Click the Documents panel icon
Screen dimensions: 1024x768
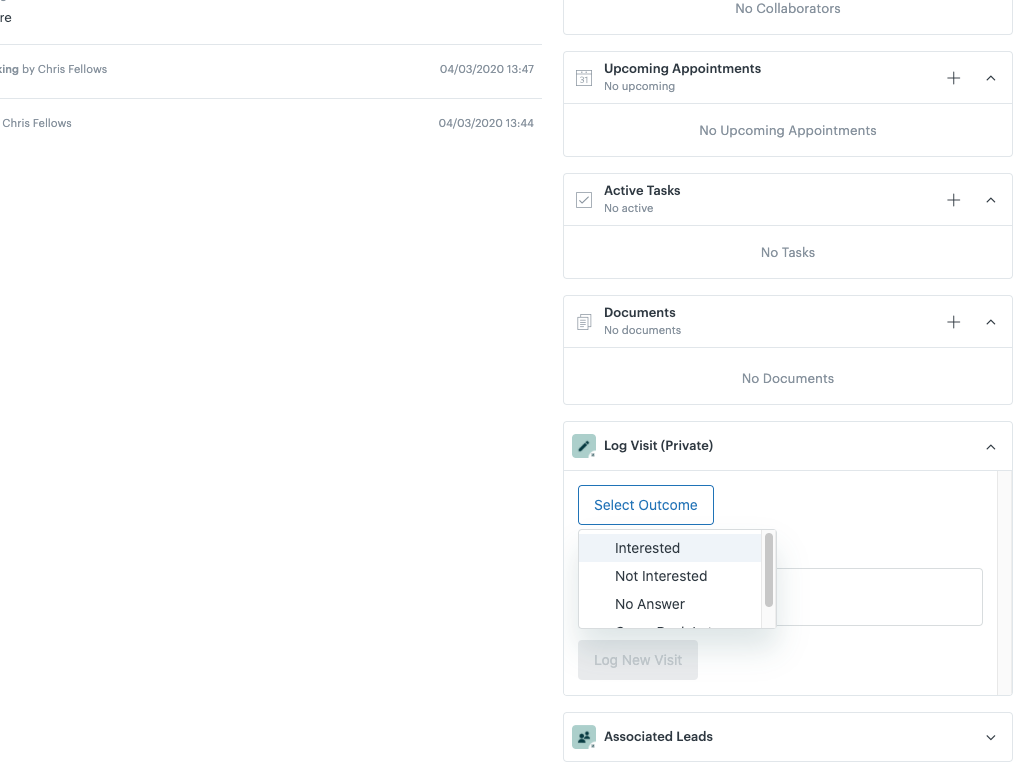(584, 321)
